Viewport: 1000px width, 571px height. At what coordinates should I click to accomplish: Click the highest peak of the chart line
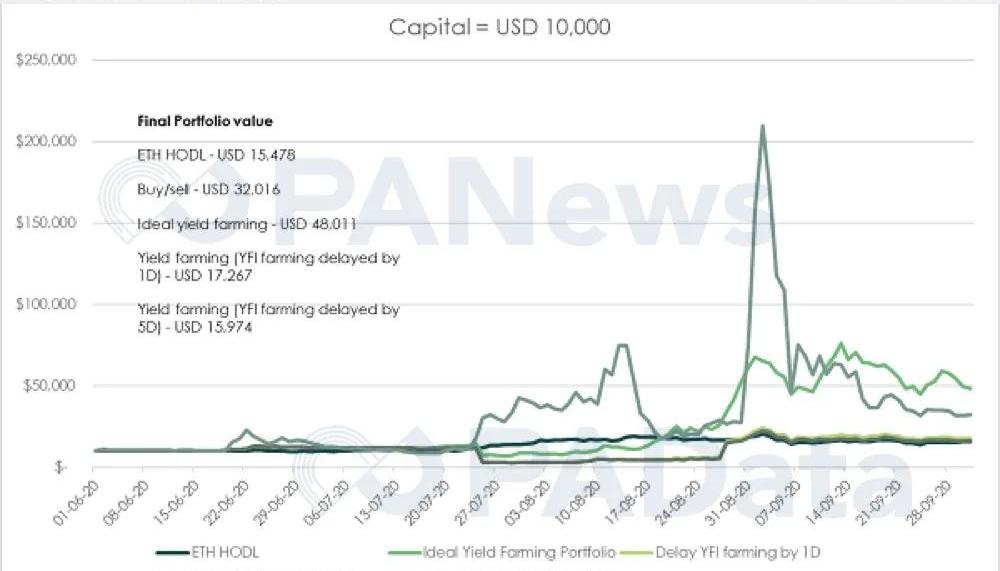click(763, 126)
